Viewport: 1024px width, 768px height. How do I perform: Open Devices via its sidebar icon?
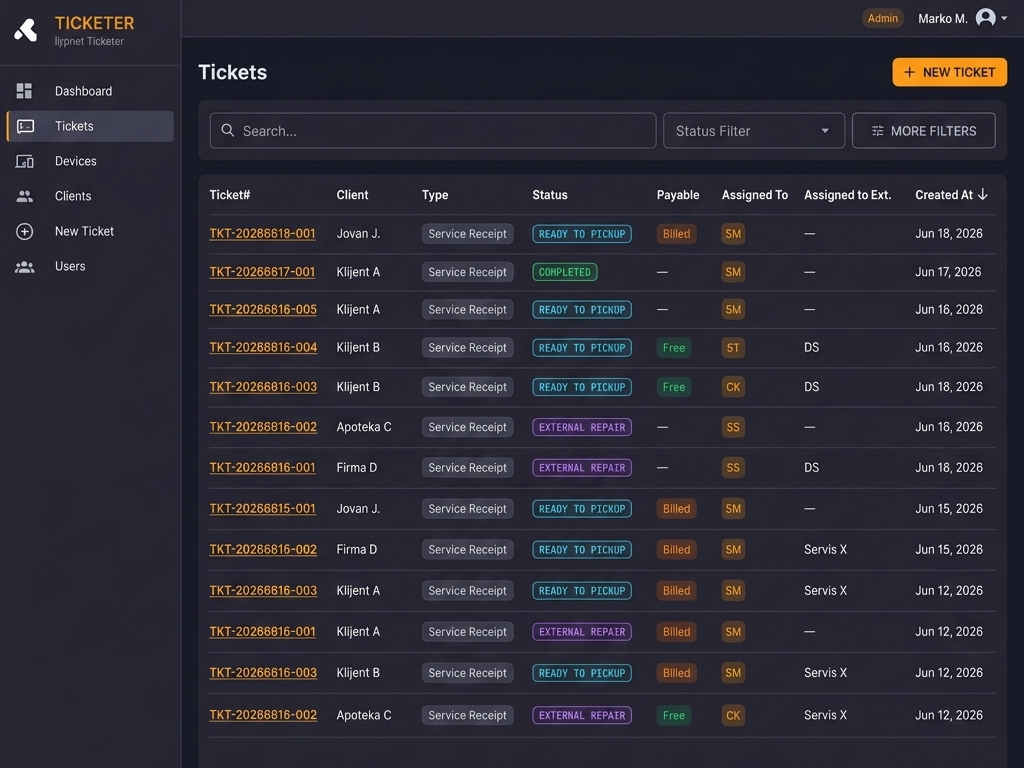(25, 161)
